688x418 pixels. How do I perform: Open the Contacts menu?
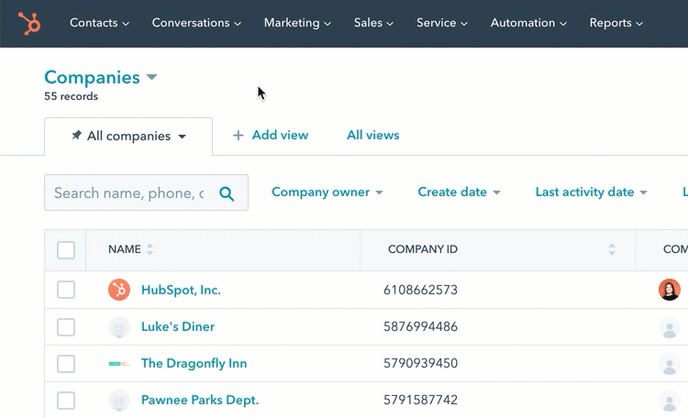click(x=99, y=23)
